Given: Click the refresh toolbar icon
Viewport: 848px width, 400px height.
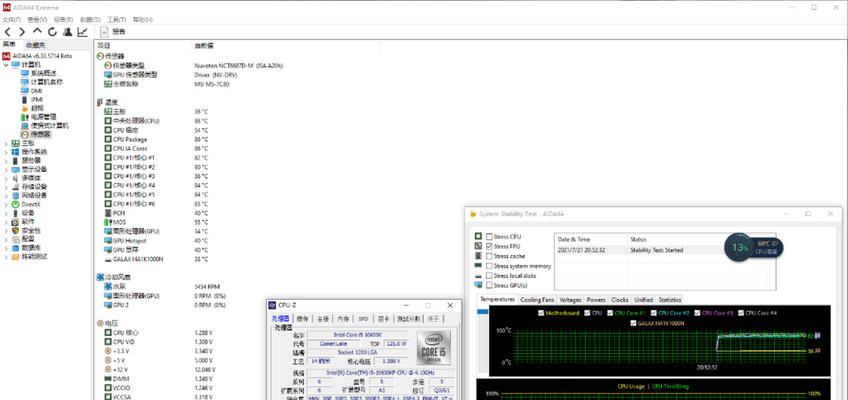Looking at the screenshot, I should tap(52, 32).
